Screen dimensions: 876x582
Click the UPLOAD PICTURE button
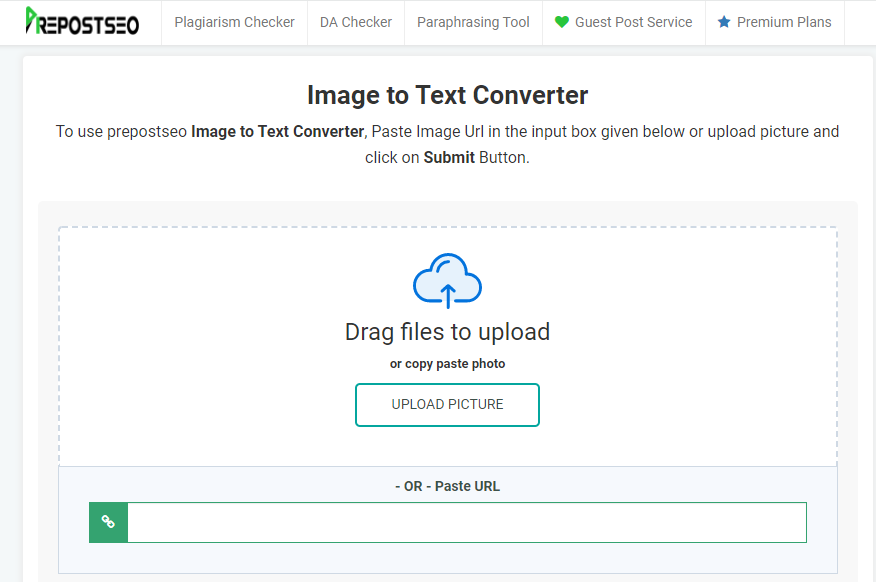tap(447, 405)
